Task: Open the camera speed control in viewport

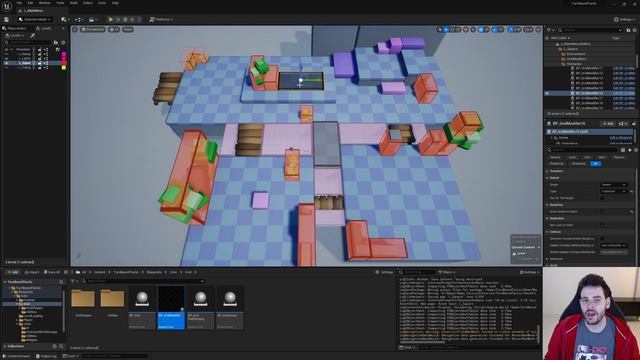Action: point(528,30)
